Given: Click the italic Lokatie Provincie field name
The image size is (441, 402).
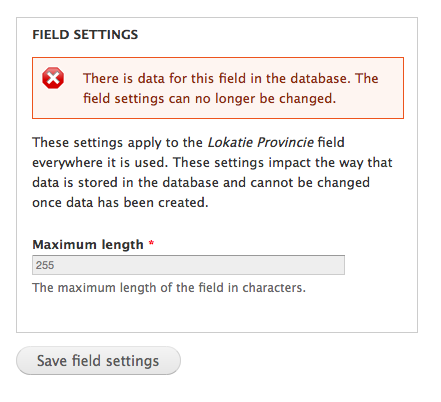Looking at the screenshot, I should click(261, 143).
